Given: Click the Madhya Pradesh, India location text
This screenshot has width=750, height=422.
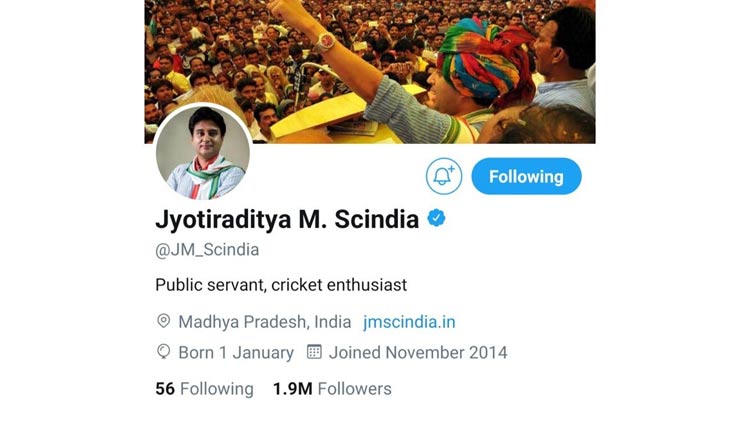Looking at the screenshot, I should coord(265,322).
